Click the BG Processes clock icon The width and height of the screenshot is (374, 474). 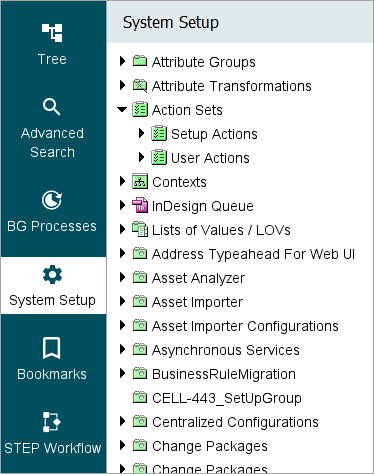click(52, 200)
